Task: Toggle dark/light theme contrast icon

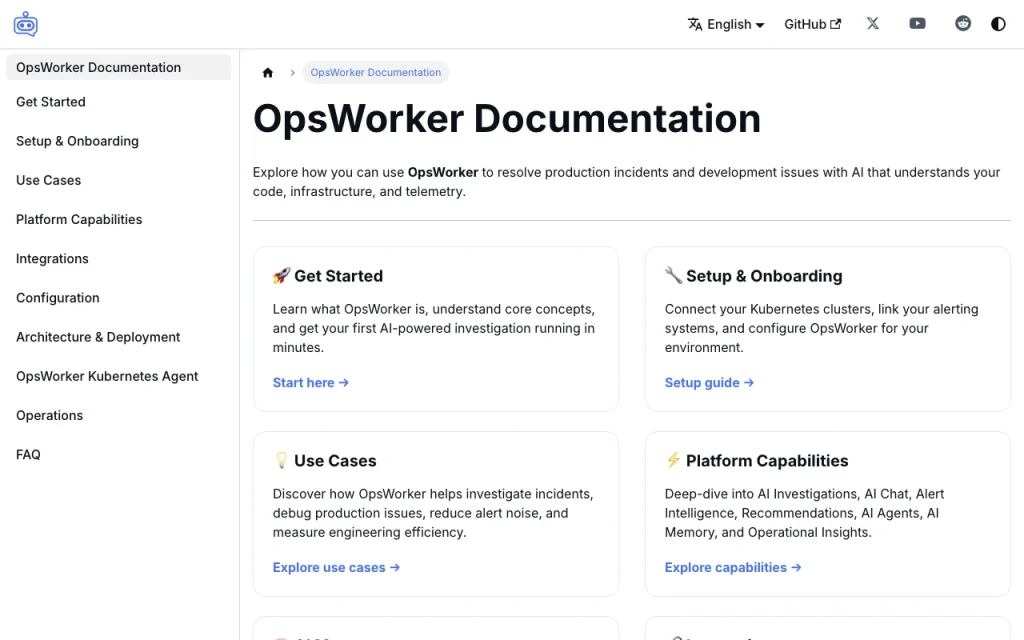Action: 998,24
